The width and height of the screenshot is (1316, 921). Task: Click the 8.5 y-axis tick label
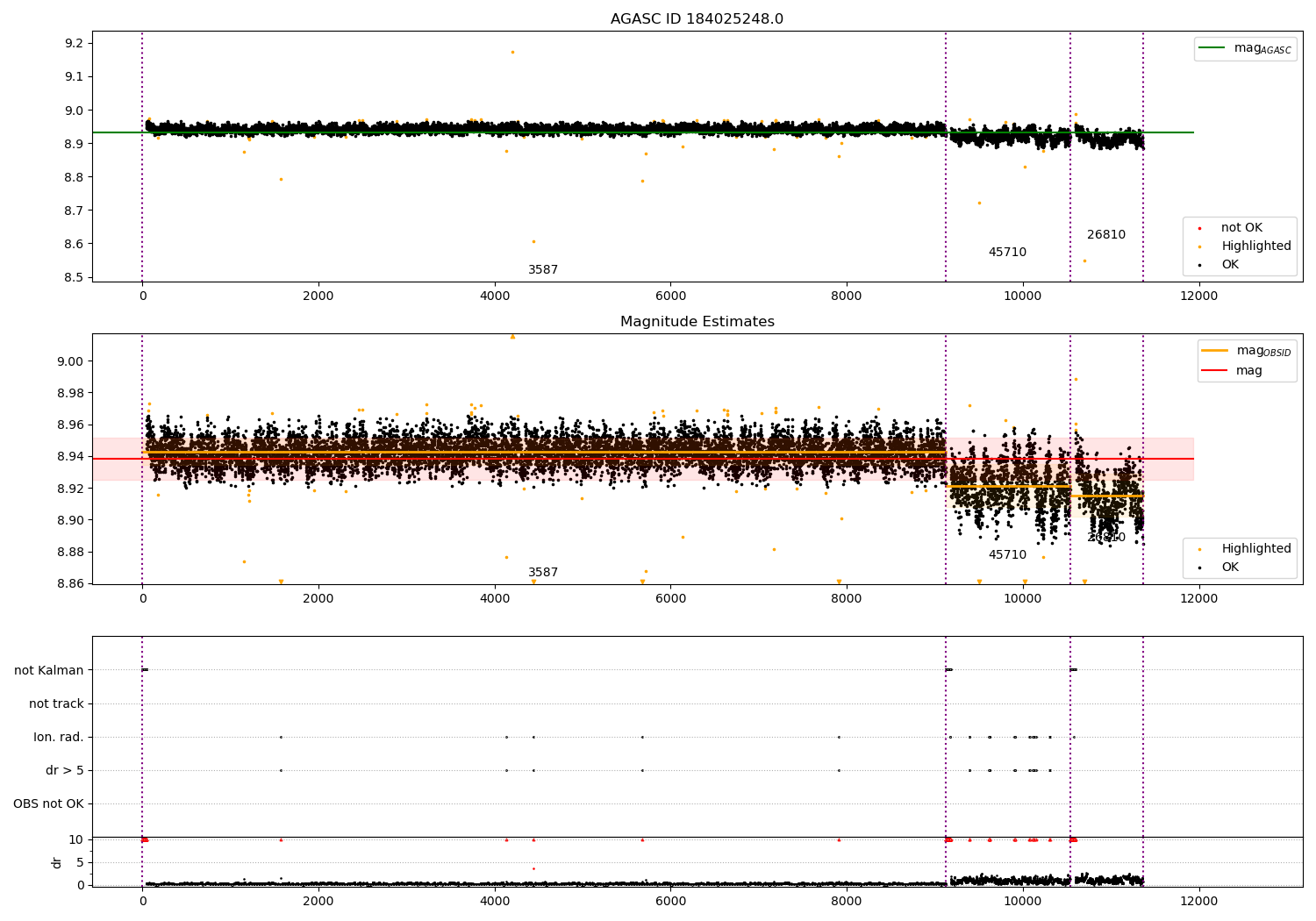tap(75, 277)
